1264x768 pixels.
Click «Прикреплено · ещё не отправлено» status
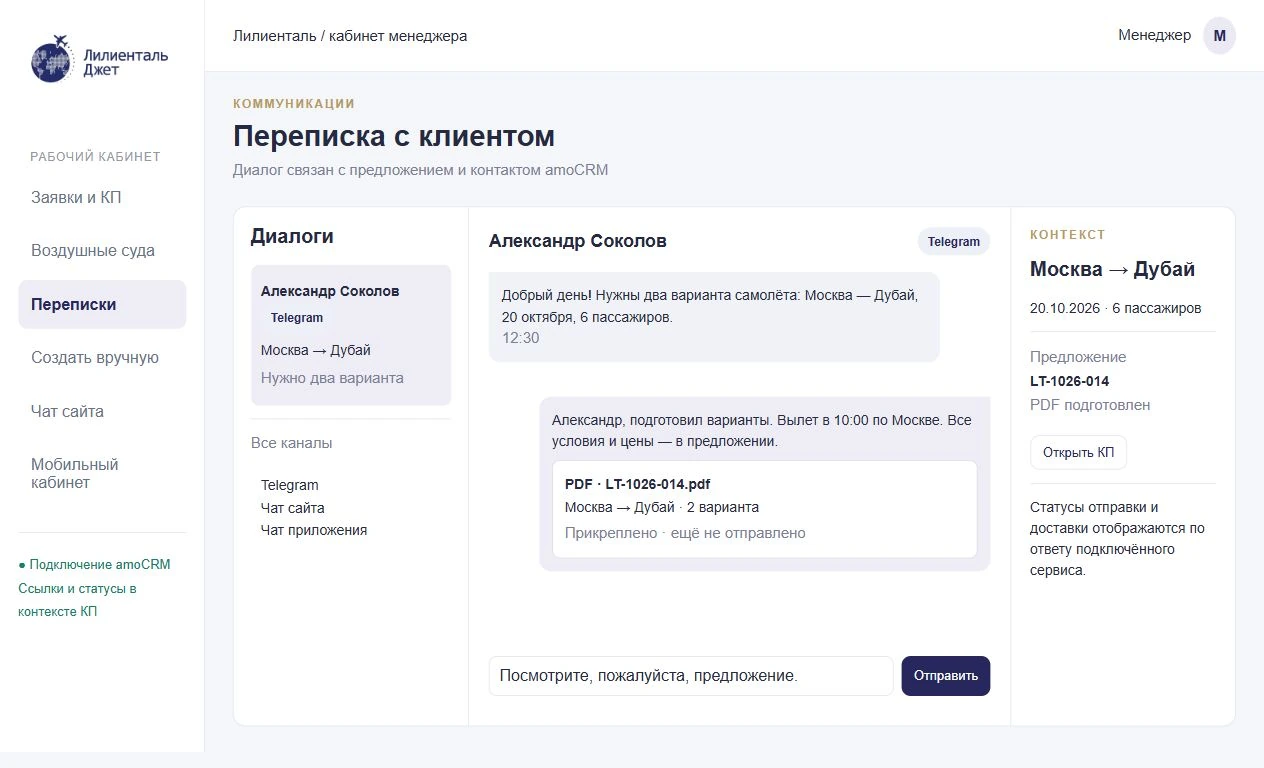tap(685, 533)
